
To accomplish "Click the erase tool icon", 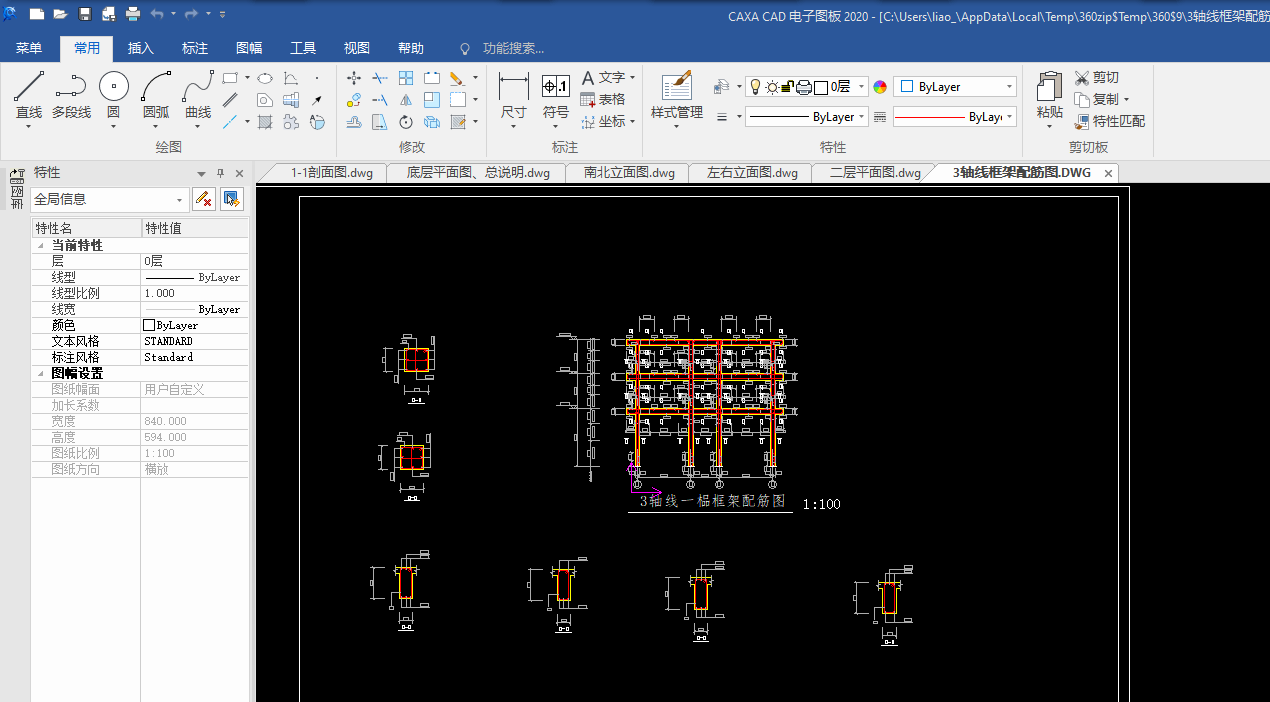I will (x=456, y=77).
